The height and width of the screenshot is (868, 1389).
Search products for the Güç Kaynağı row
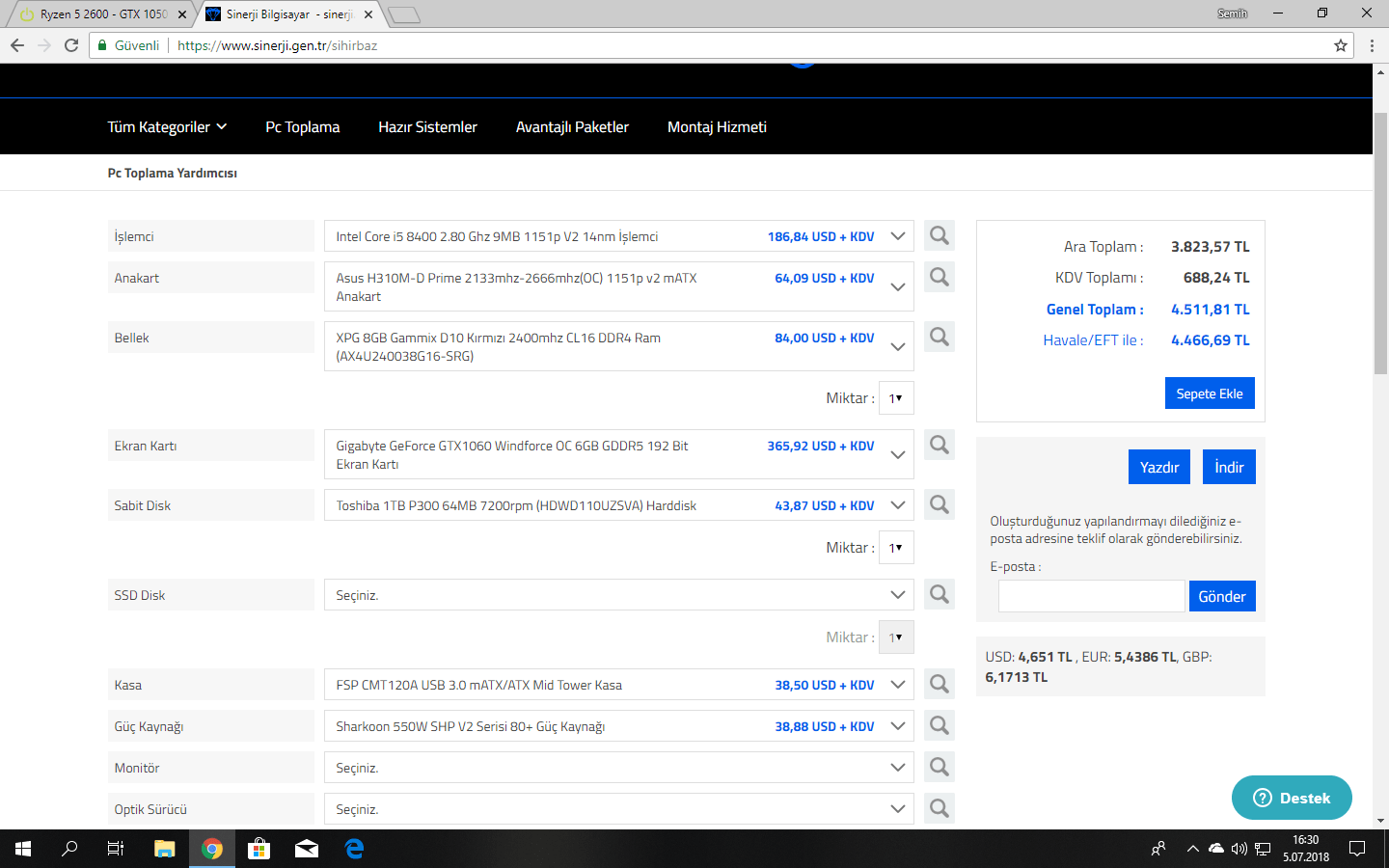(940, 725)
